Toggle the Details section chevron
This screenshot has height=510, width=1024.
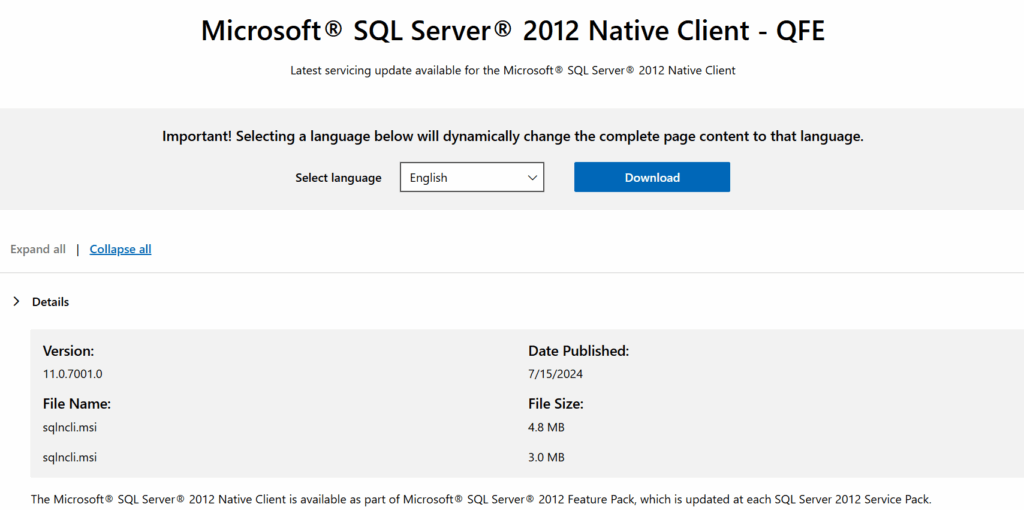pos(16,302)
